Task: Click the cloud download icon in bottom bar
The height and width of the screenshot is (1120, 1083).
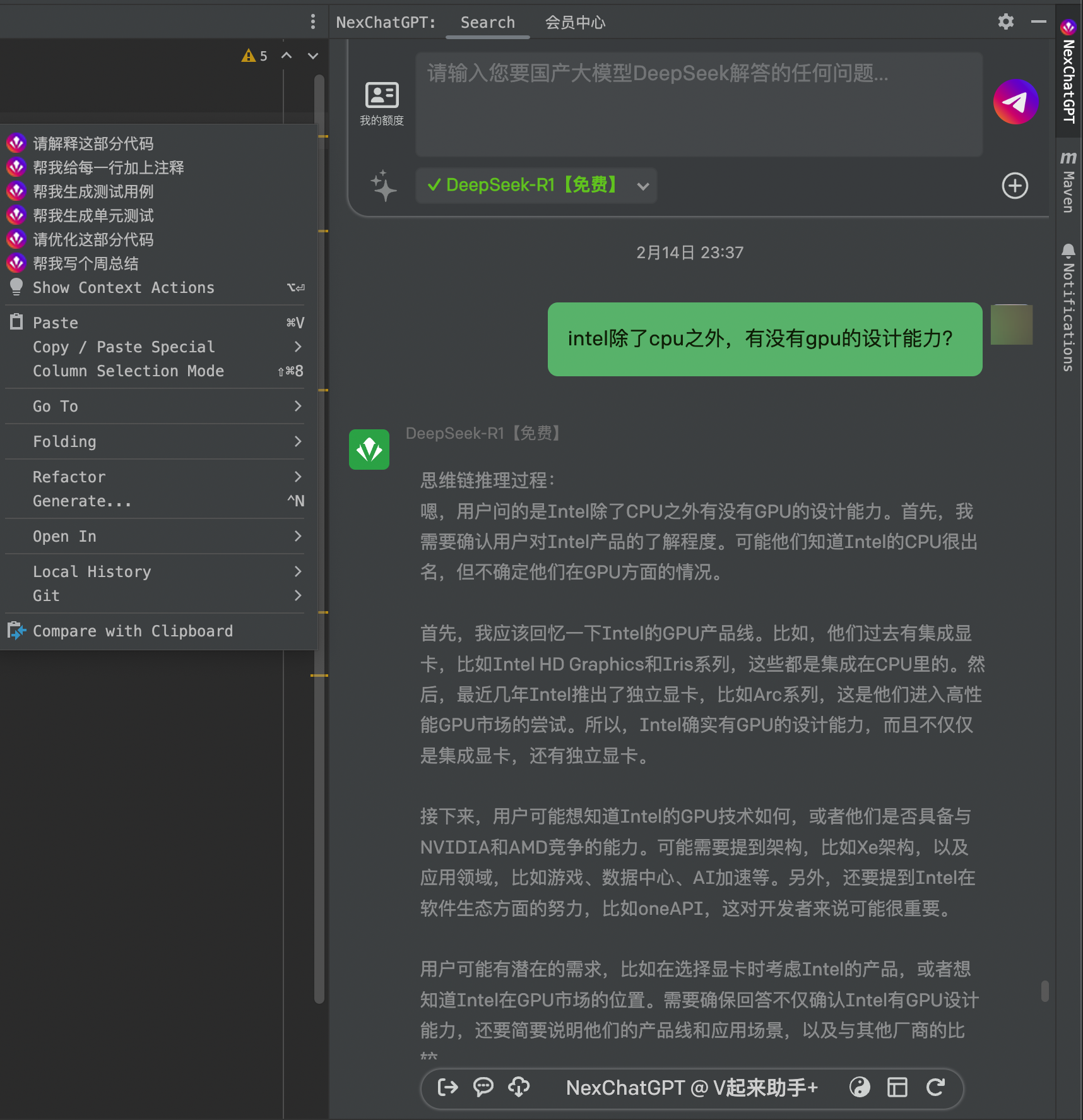Action: tap(519, 1087)
